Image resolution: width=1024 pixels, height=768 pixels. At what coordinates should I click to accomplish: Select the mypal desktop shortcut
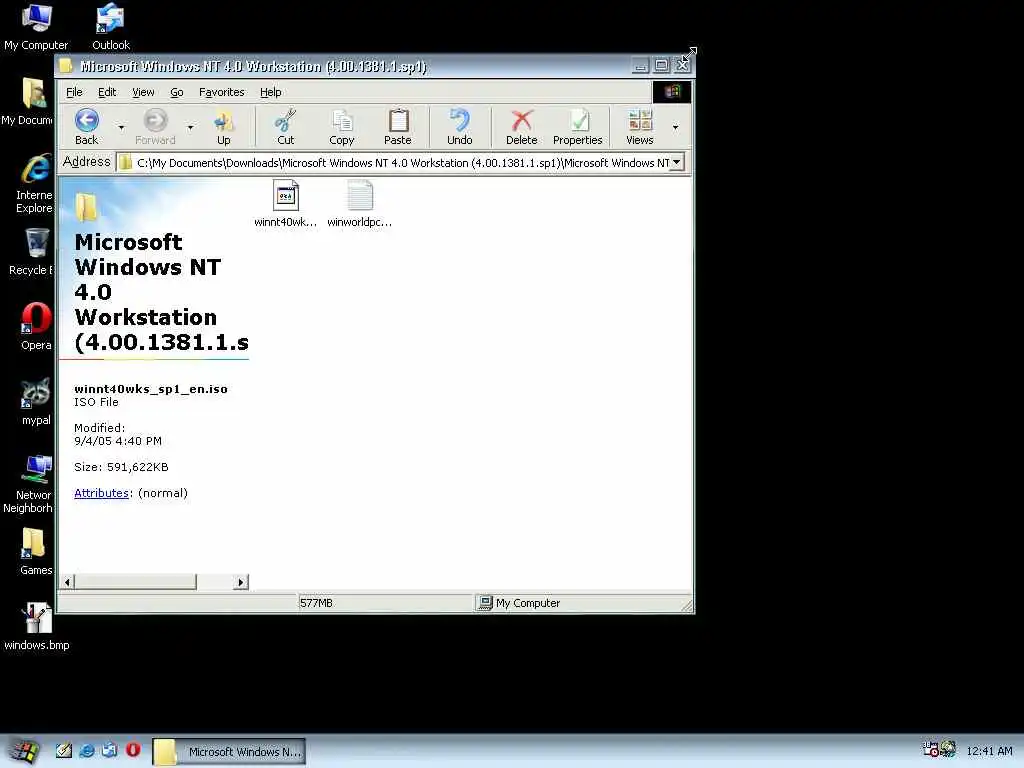tap(36, 402)
